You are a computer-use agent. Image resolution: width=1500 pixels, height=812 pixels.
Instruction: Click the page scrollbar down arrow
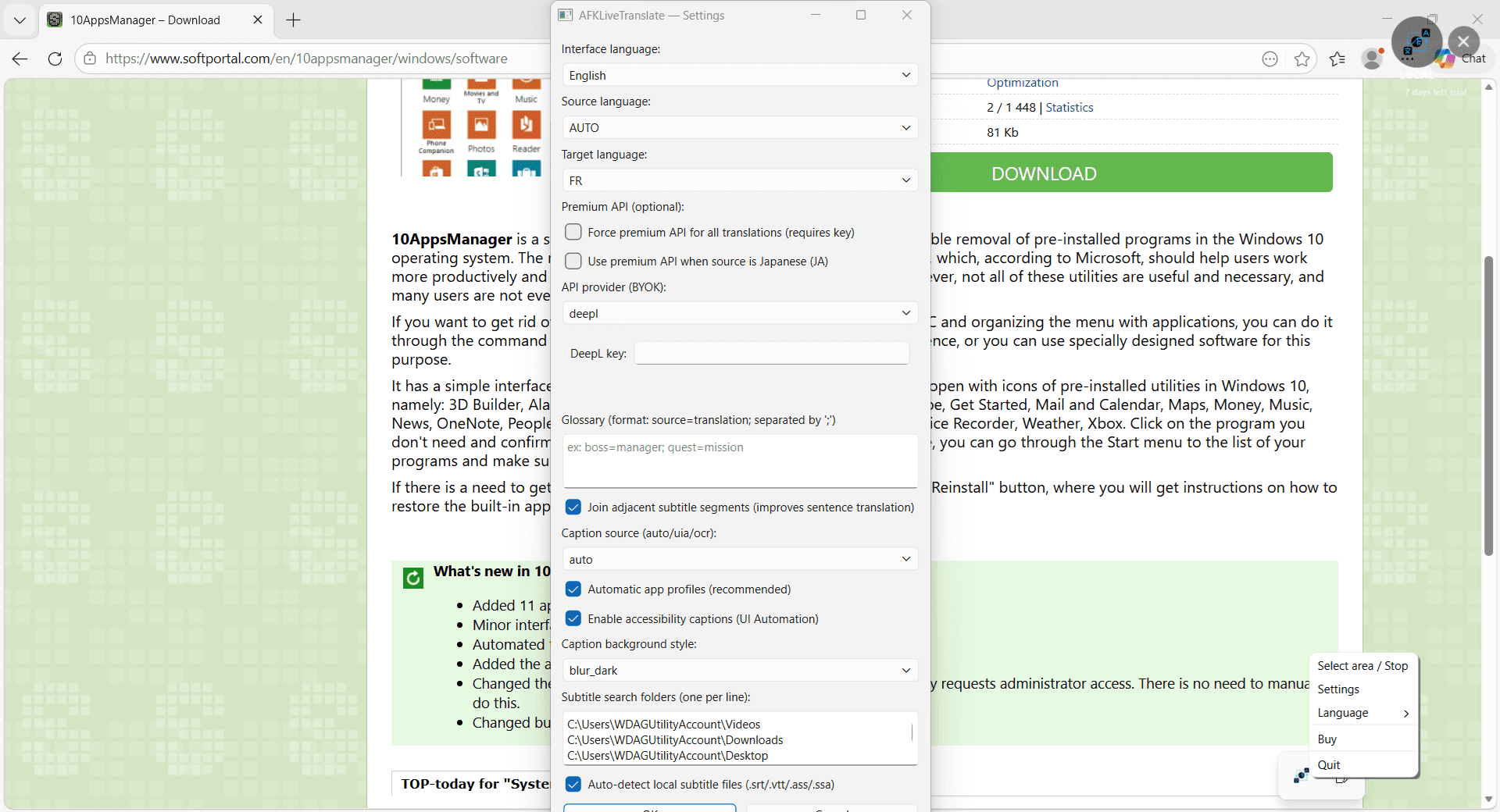click(1489, 800)
